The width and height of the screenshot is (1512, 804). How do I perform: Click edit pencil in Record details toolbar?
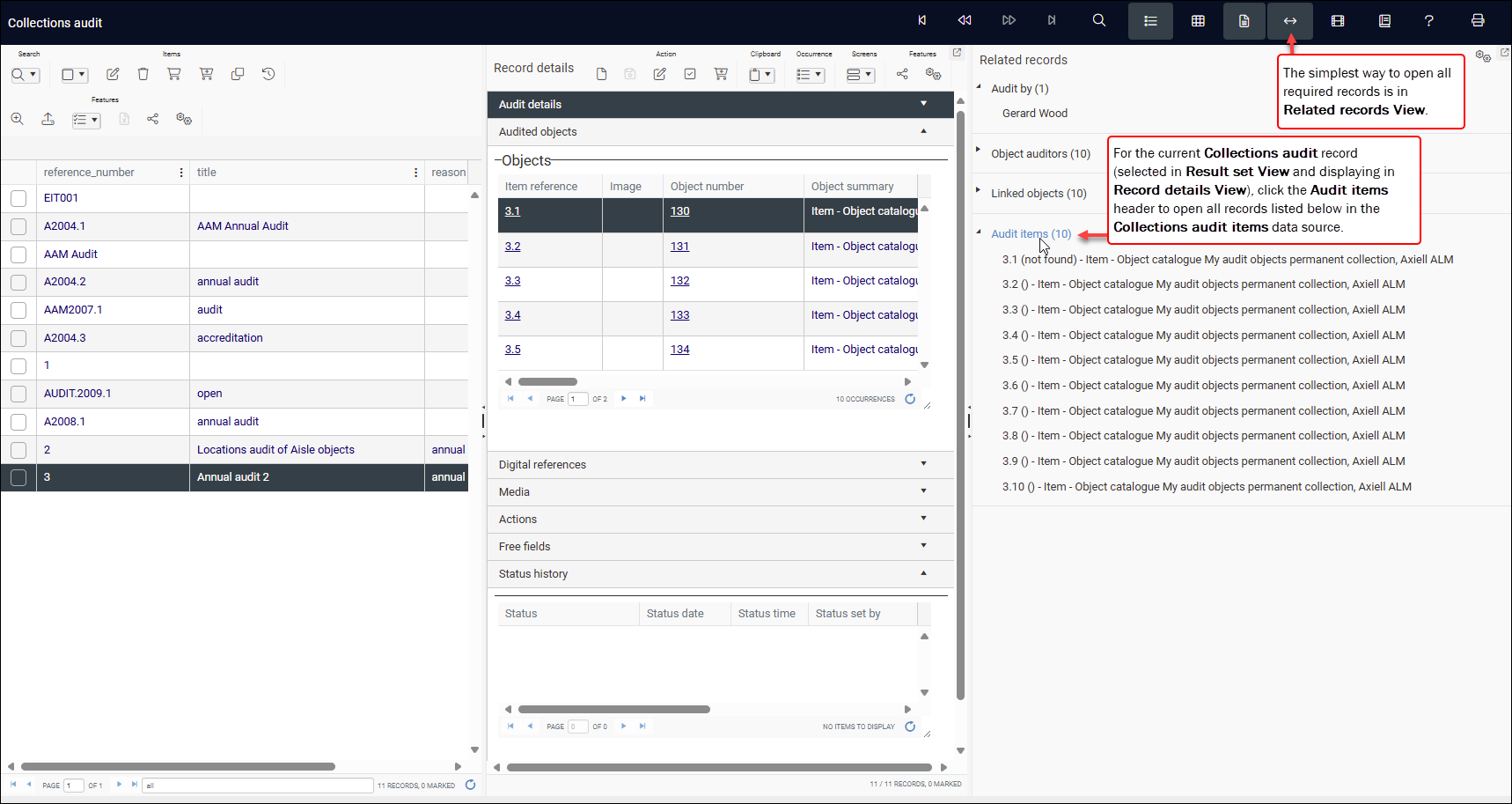tap(659, 74)
